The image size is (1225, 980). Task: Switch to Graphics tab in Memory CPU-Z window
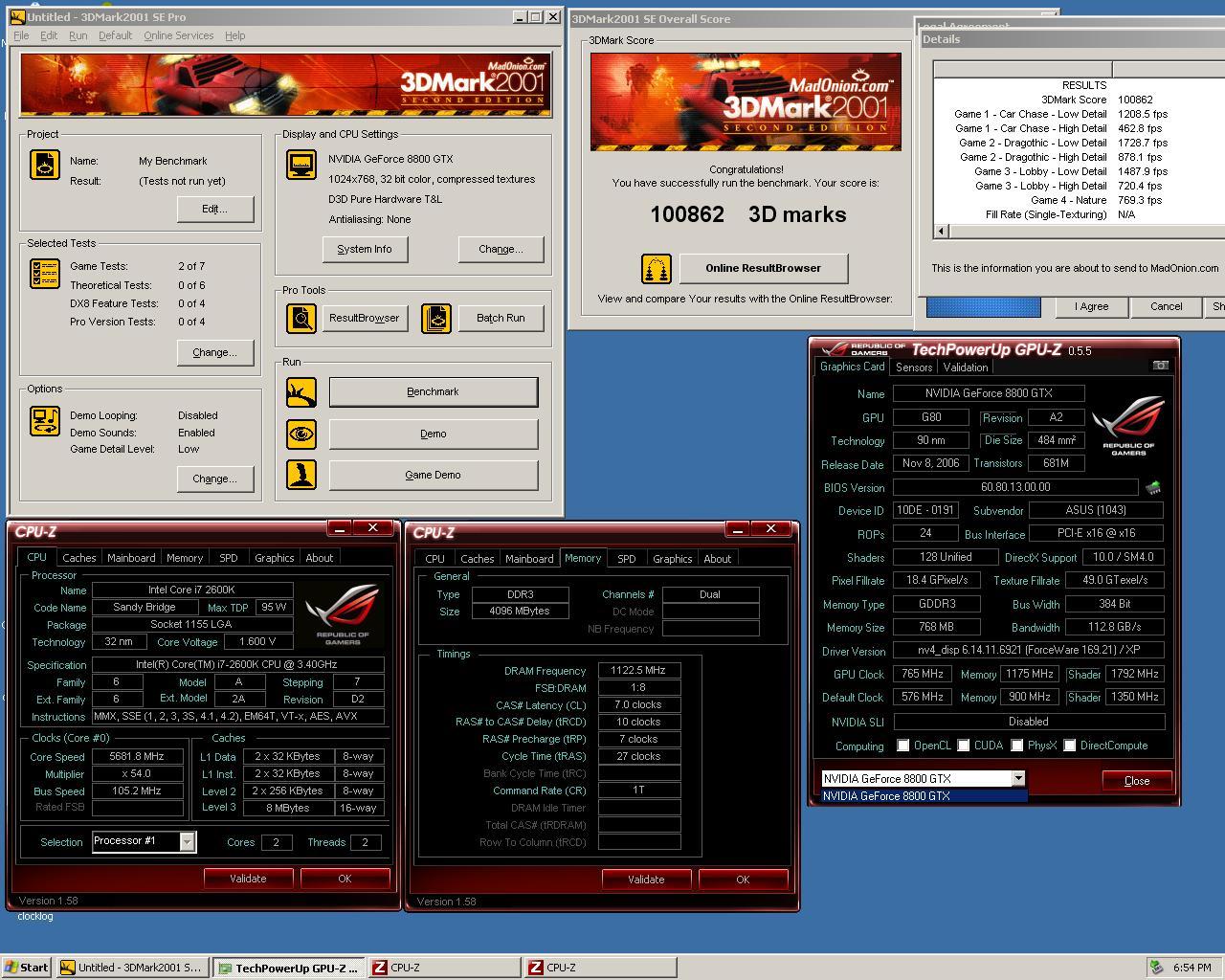click(672, 559)
